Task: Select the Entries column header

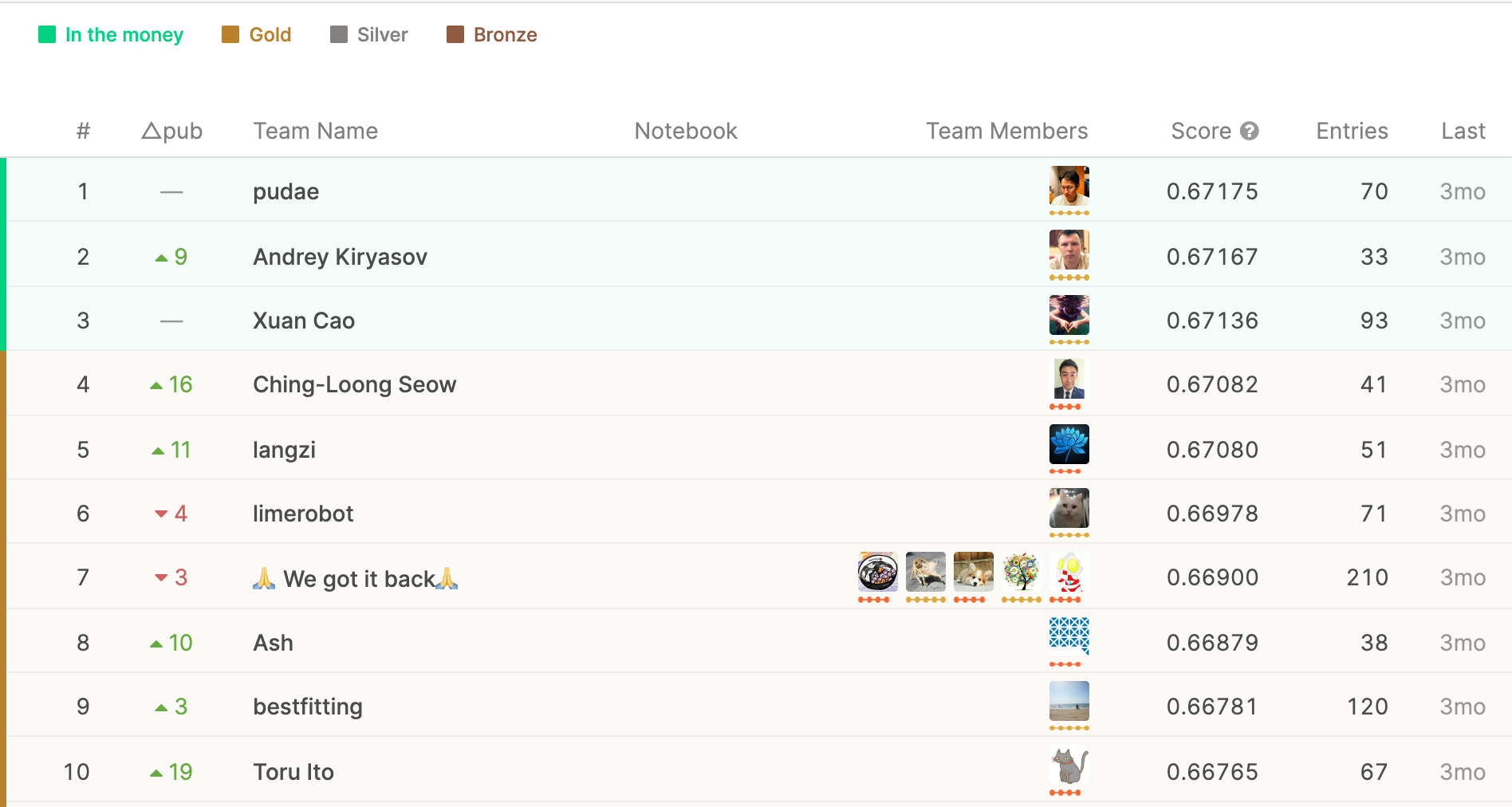Action: [1352, 131]
